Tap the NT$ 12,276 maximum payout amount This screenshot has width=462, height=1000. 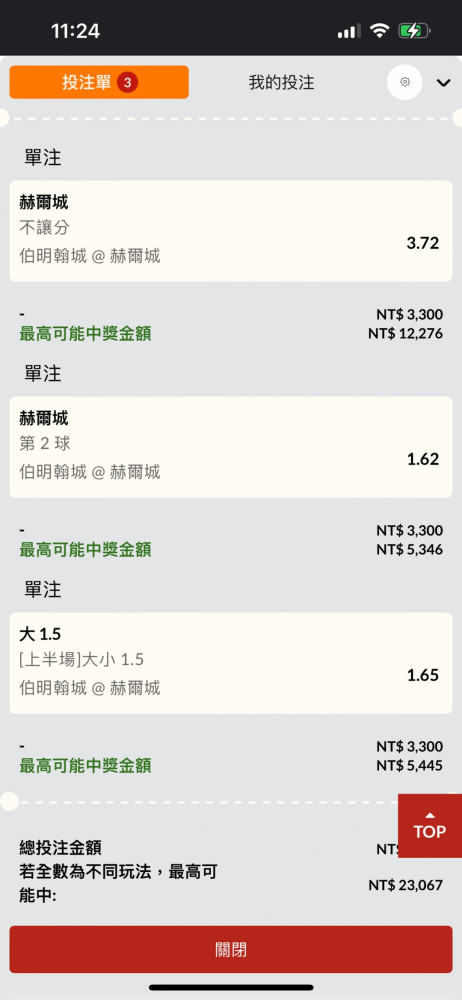[x=405, y=333]
